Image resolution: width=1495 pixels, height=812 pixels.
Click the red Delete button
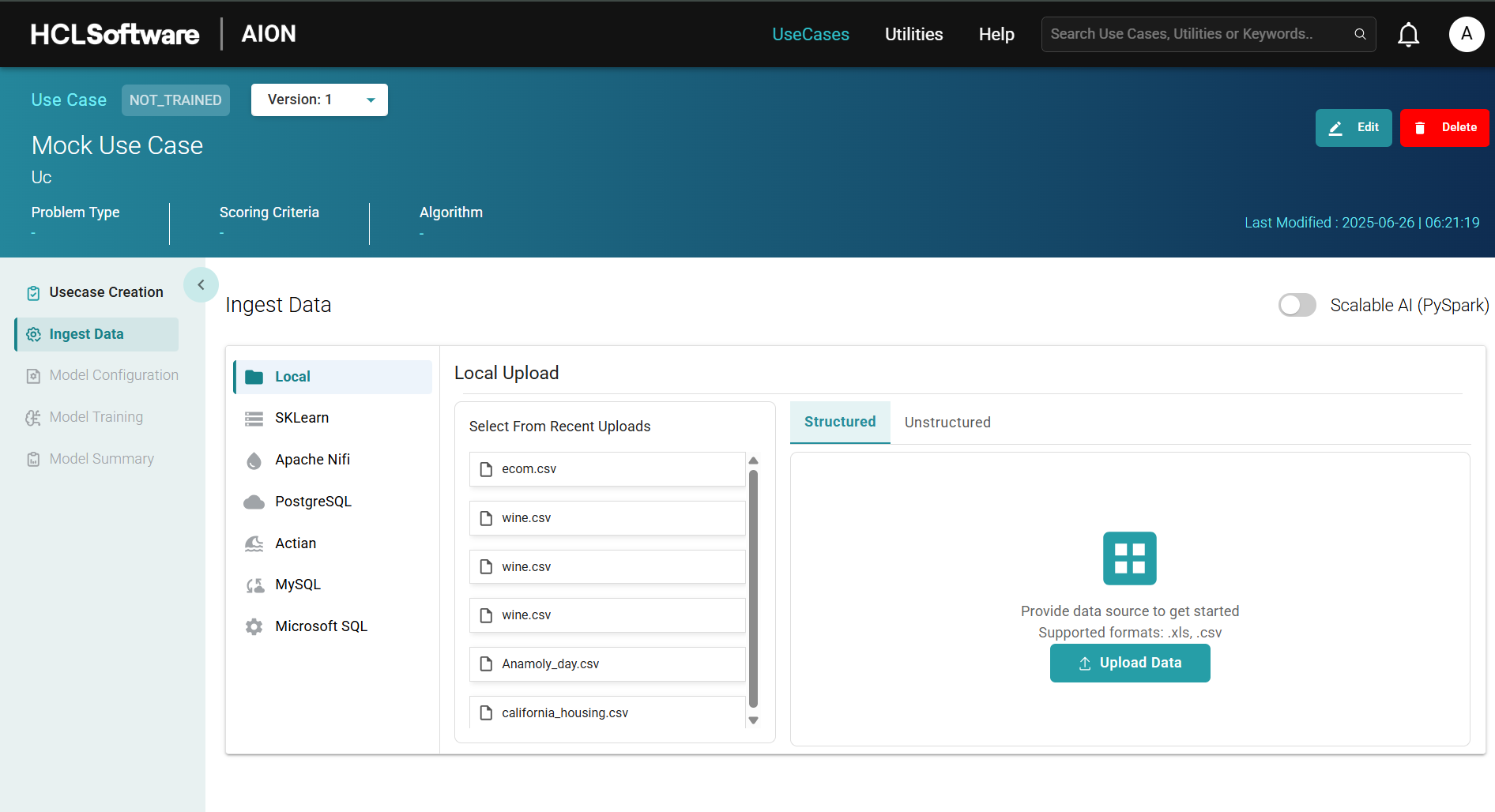click(1444, 127)
